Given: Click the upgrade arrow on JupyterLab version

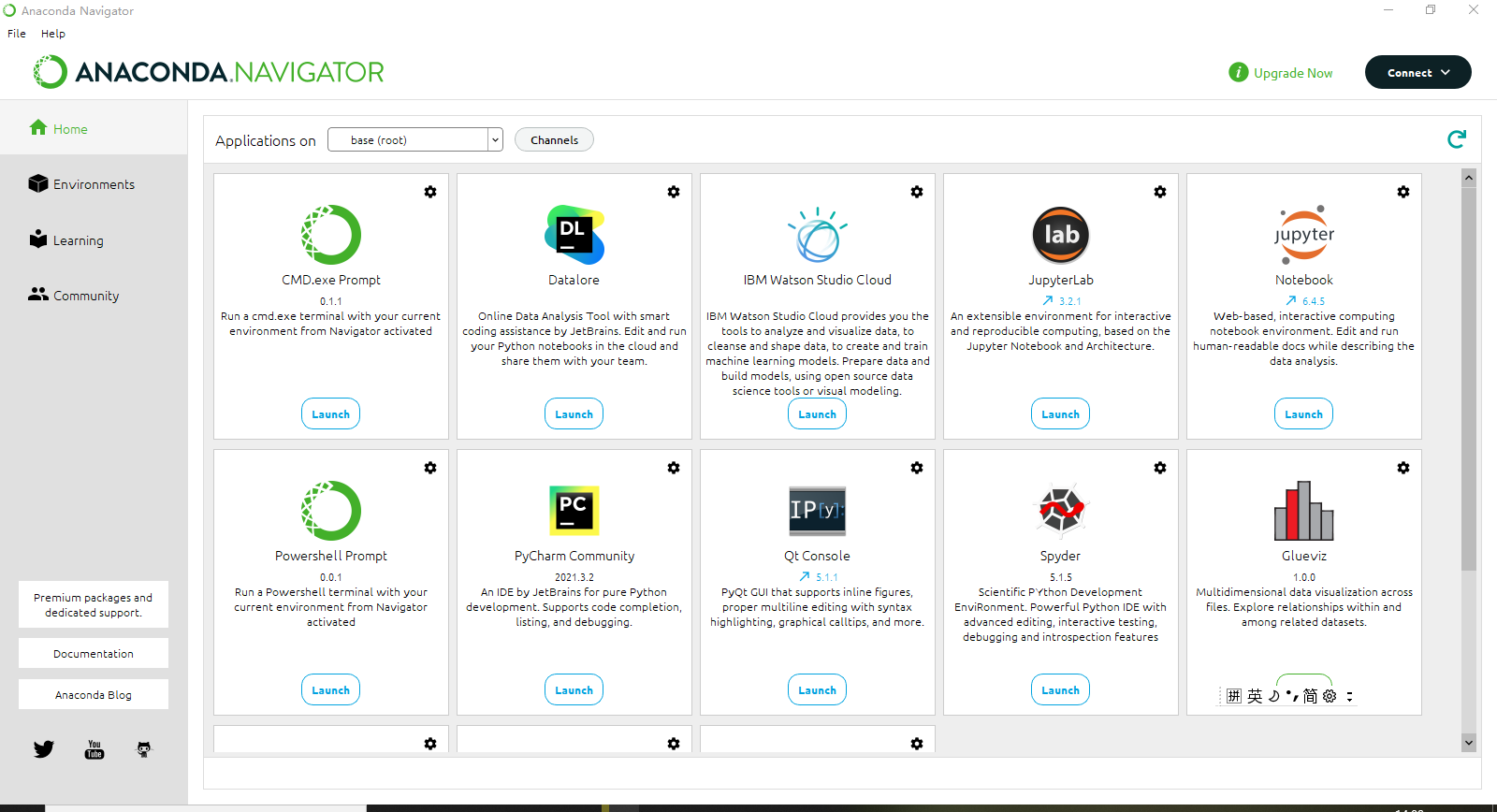Looking at the screenshot, I should coord(1048,301).
